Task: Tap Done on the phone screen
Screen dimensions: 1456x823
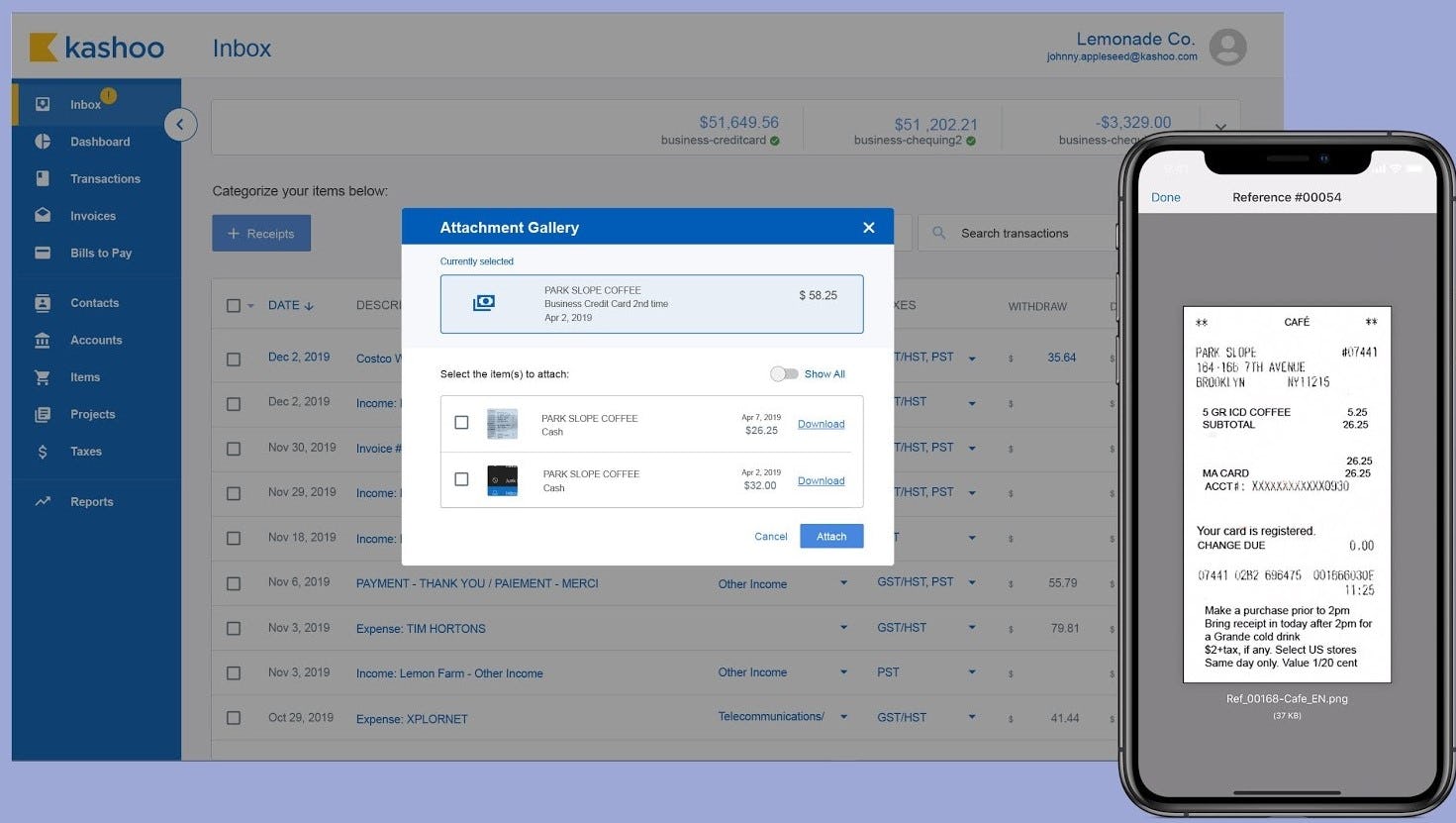Action: pos(1166,197)
